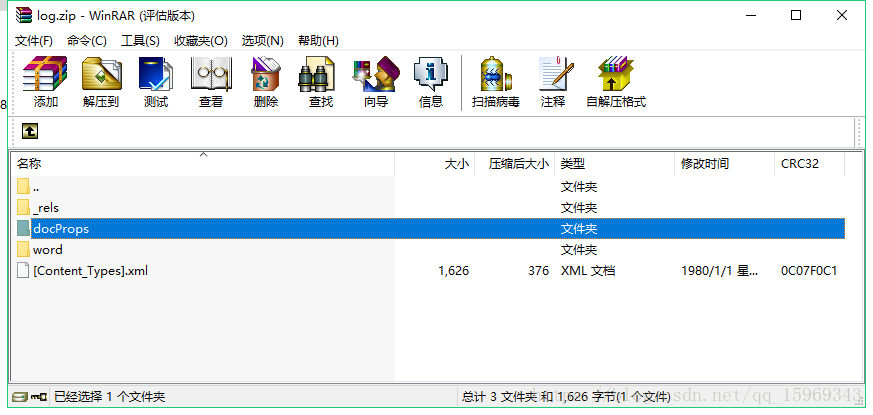
Task: Click the 删除 (Delete) toolbar icon
Action: coord(266,74)
